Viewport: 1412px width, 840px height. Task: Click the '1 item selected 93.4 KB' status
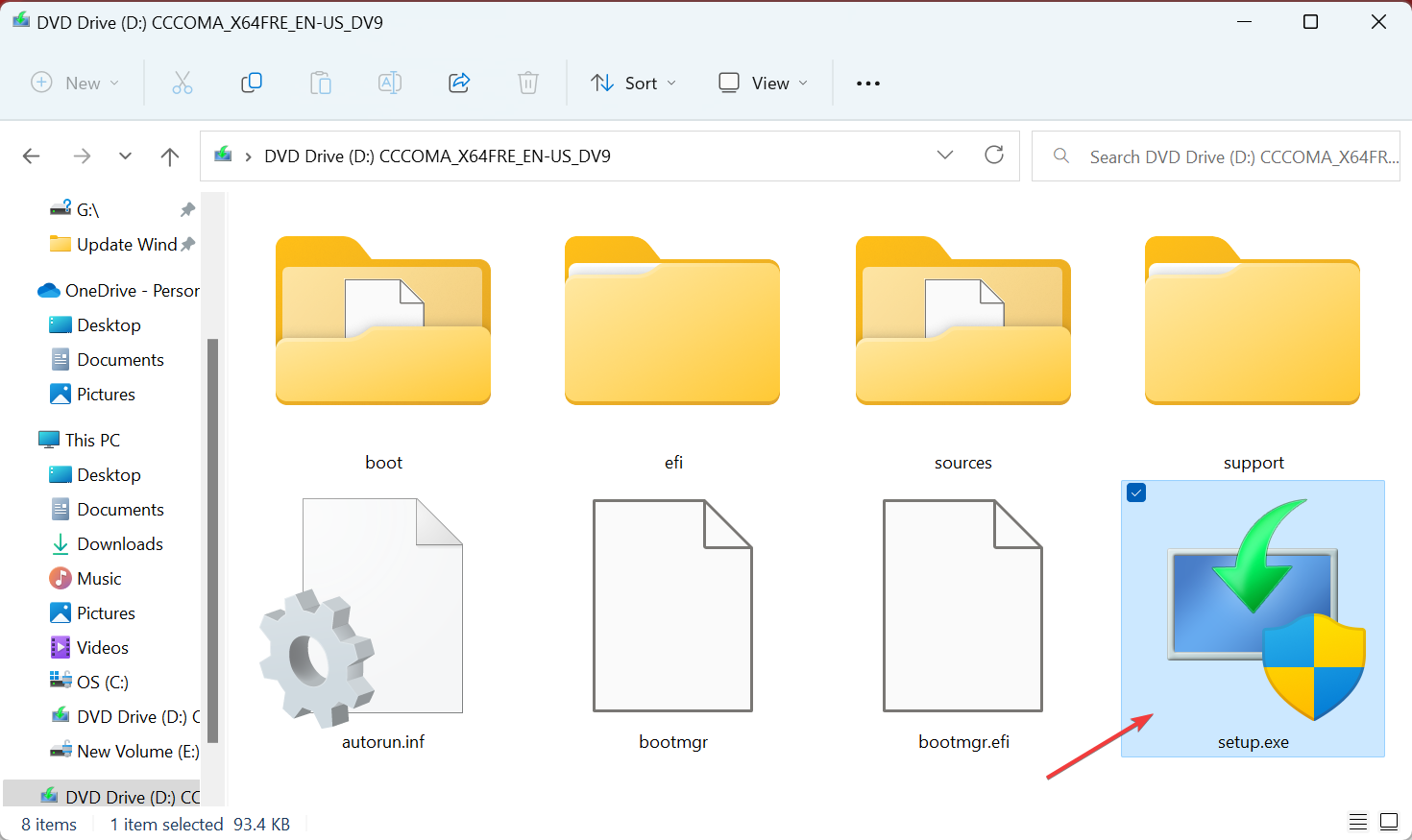[200, 824]
